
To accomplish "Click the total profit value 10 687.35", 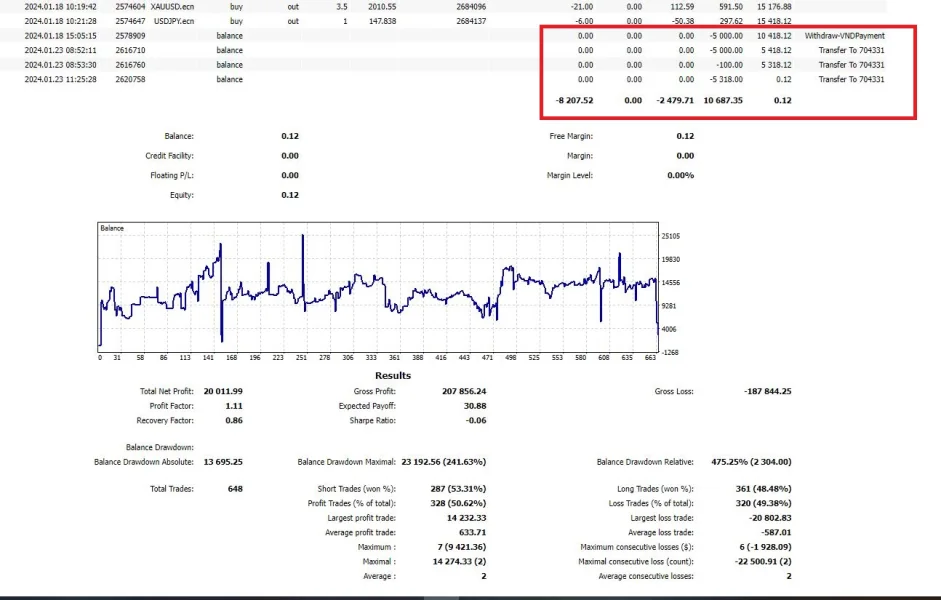I will pos(722,100).
